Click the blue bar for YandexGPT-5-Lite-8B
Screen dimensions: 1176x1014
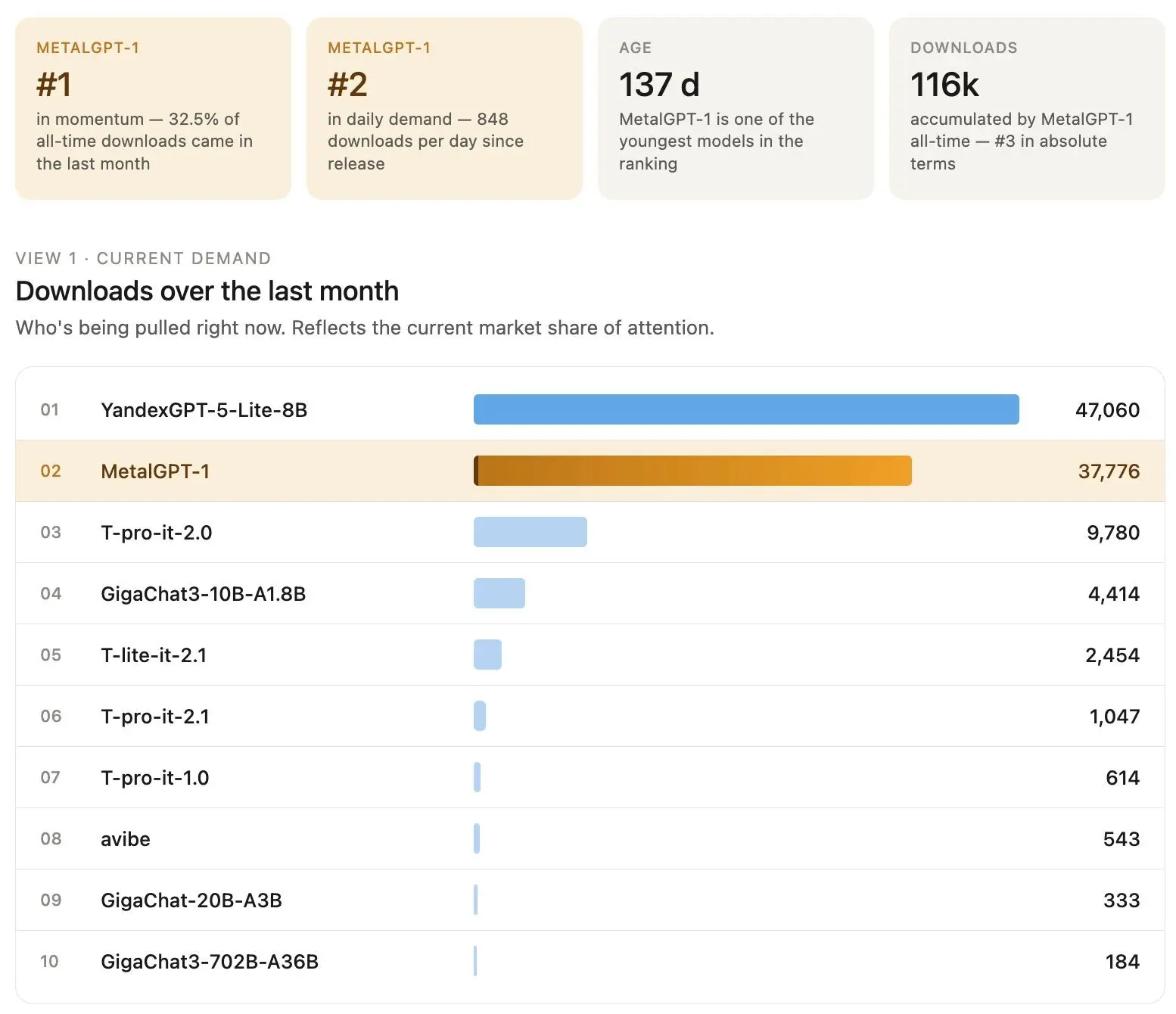click(746, 409)
